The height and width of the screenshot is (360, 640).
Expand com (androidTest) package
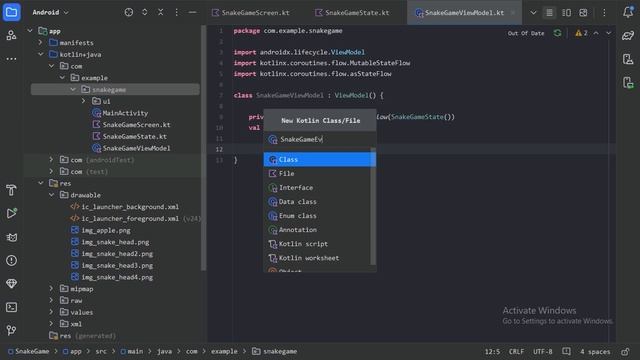51,160
